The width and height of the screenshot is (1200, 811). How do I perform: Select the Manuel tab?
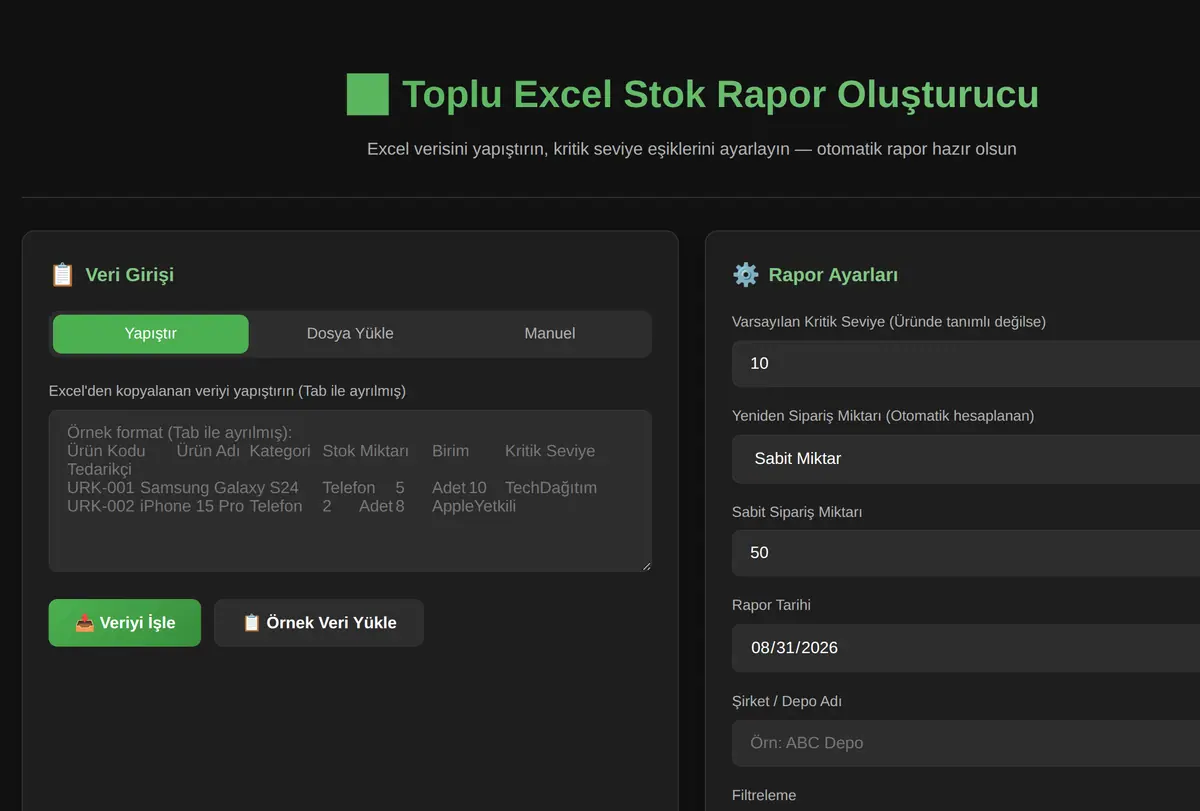pyautogui.click(x=550, y=334)
